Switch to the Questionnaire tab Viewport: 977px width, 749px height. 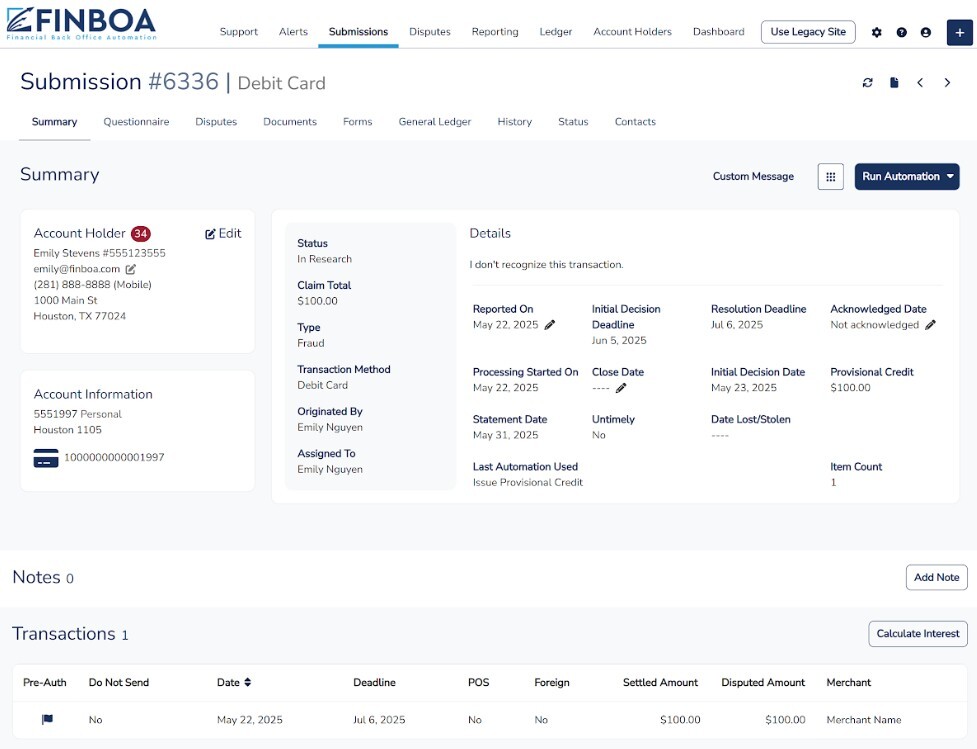136,122
